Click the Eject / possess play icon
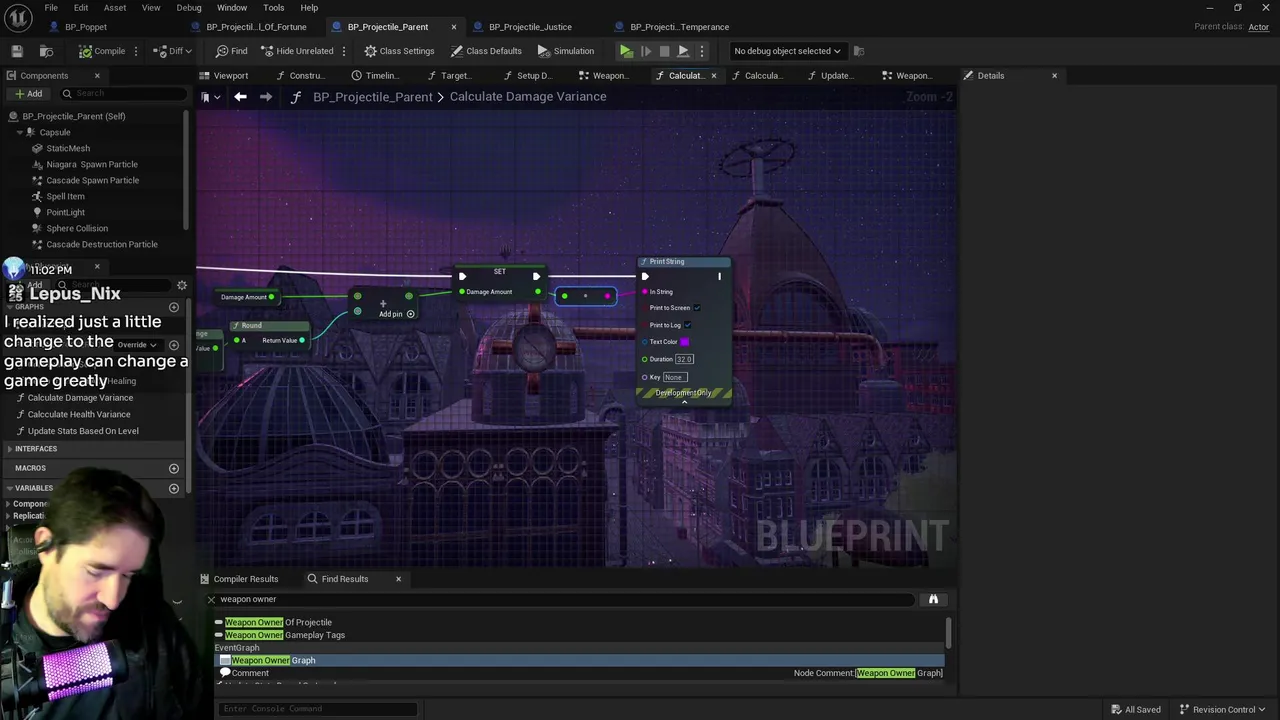 683,51
